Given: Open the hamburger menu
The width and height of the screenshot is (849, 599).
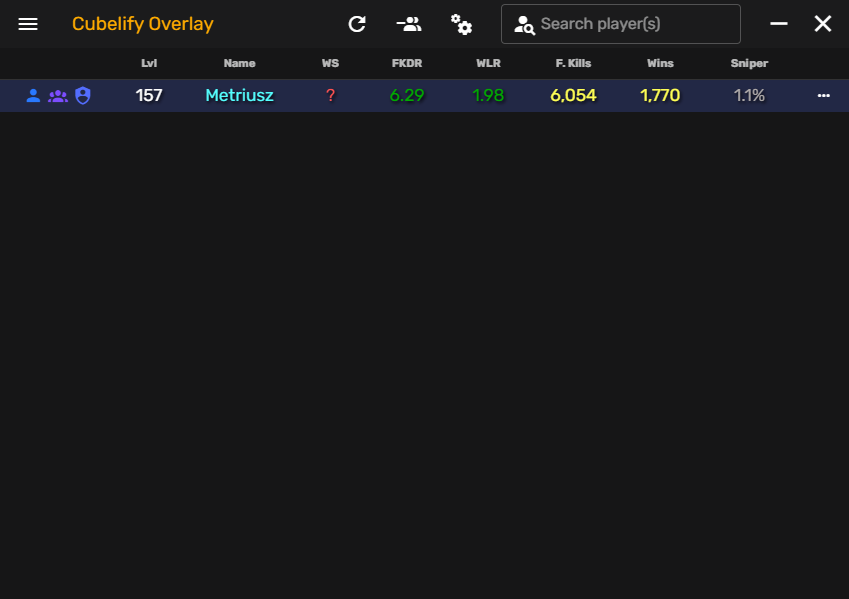Looking at the screenshot, I should point(28,24).
